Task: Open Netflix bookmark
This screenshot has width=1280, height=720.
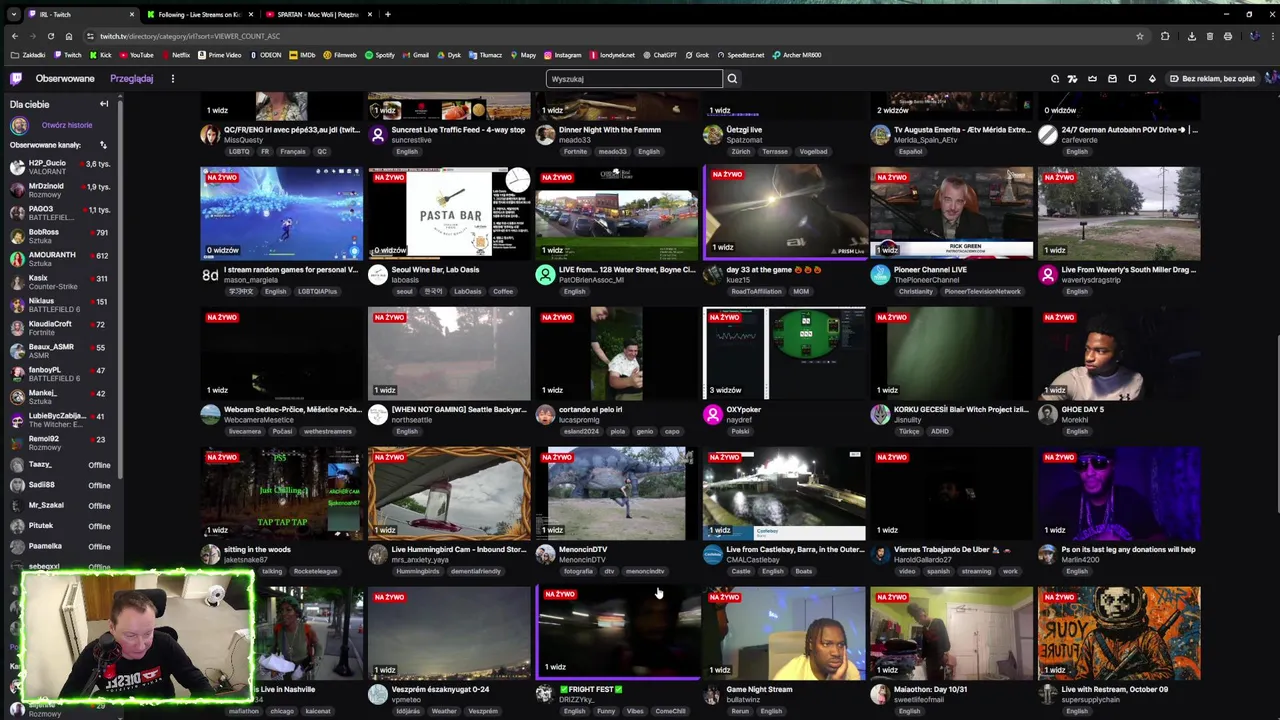Action: tap(176, 55)
